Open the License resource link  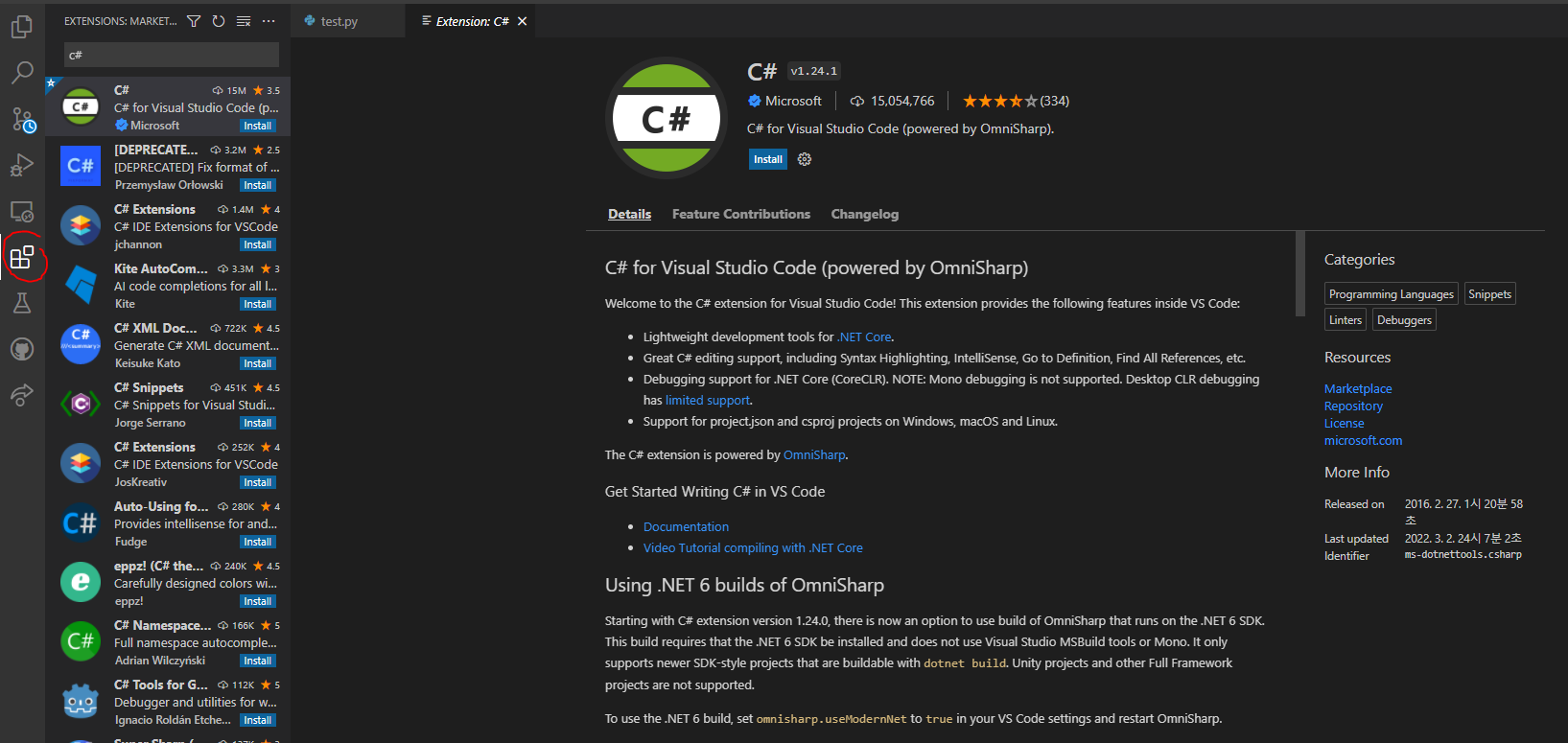pos(1344,423)
